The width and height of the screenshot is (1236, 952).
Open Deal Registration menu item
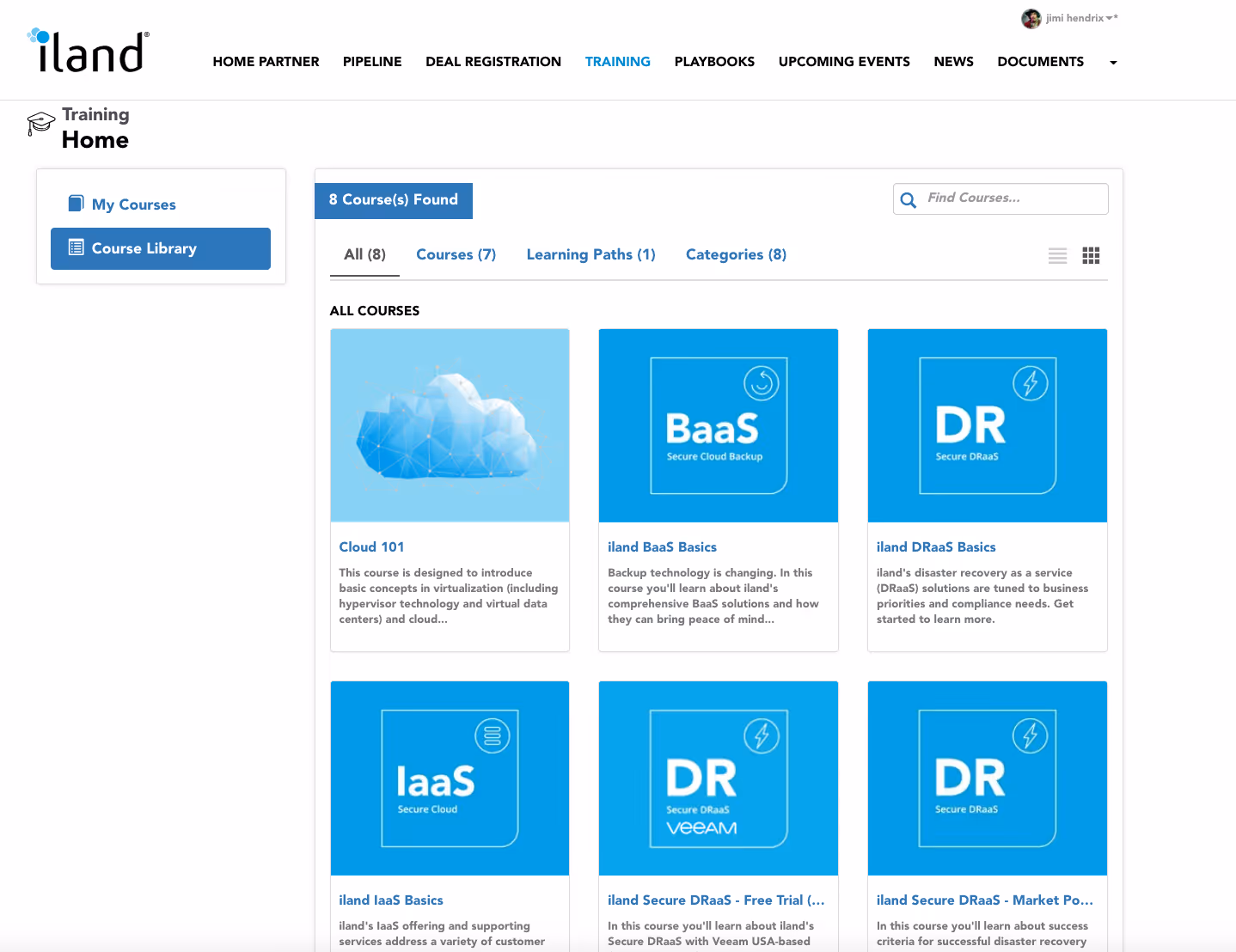click(x=493, y=62)
